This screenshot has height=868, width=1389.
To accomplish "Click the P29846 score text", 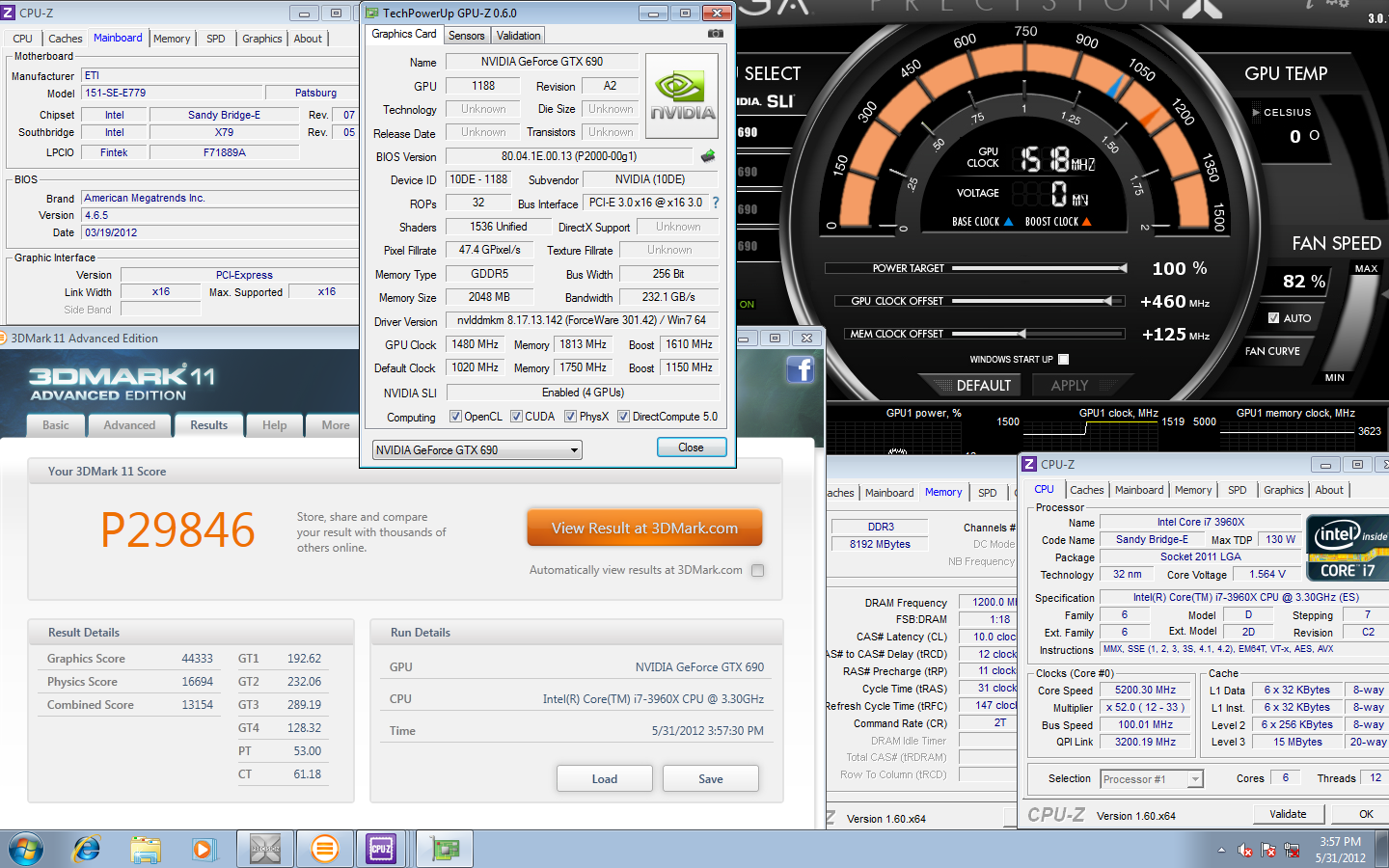I will click(177, 529).
